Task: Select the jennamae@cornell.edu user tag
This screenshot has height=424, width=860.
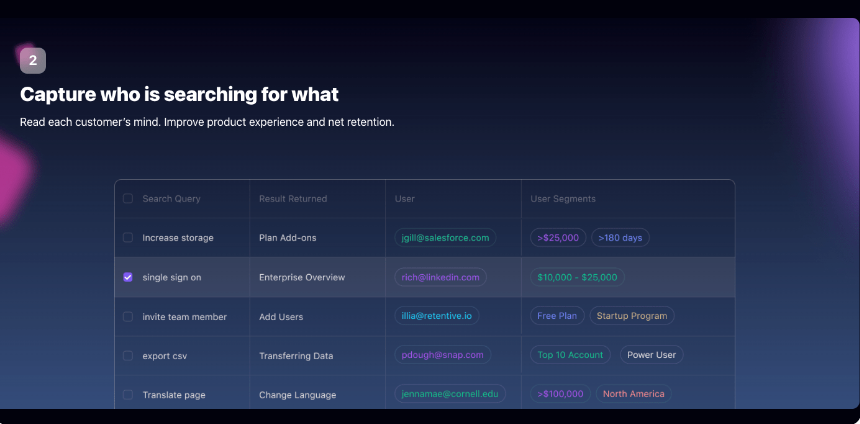Action: [450, 394]
